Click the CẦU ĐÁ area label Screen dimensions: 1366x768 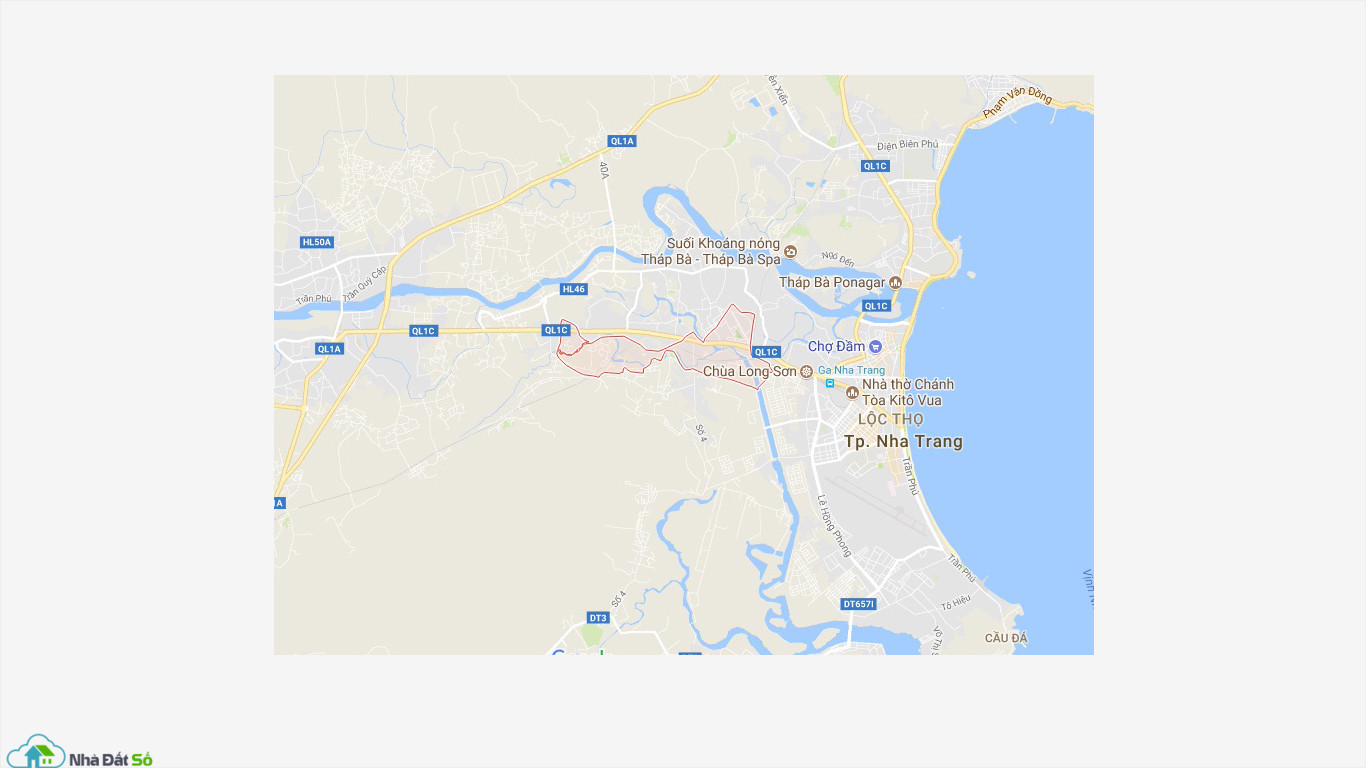point(1006,638)
